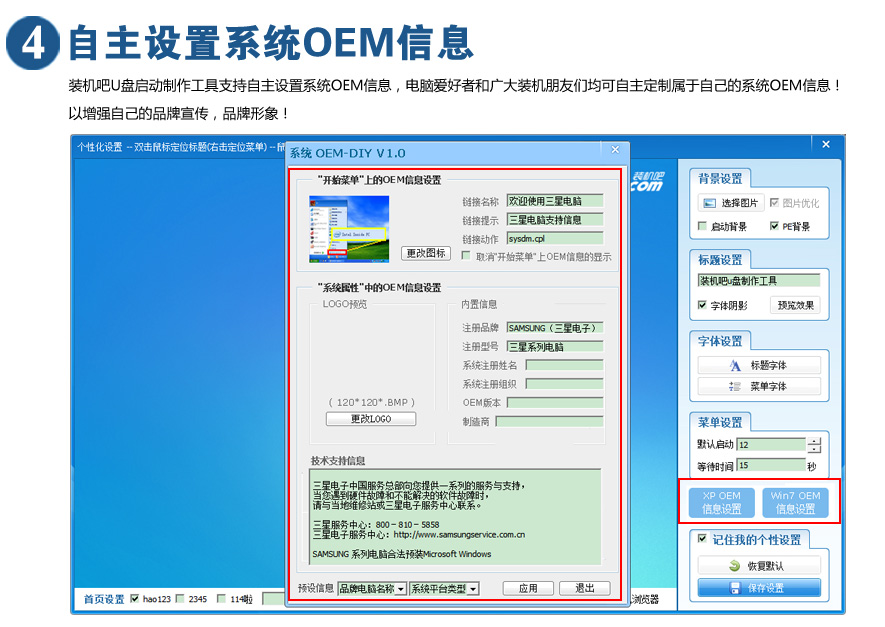The image size is (885, 627).
Task: Click the 保存设置 disk icon
Action: coord(734,589)
